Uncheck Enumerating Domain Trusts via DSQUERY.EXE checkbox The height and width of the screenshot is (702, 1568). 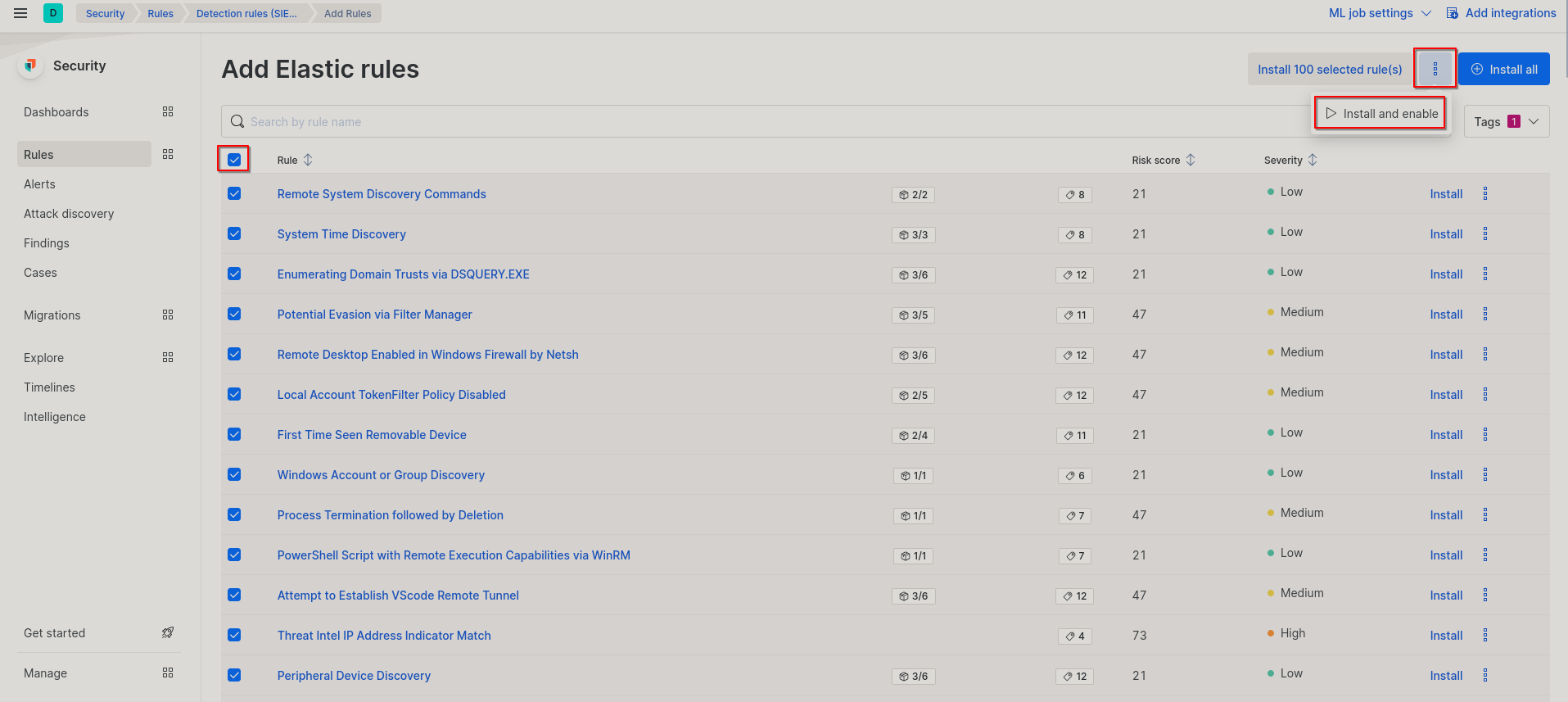pyautogui.click(x=234, y=274)
